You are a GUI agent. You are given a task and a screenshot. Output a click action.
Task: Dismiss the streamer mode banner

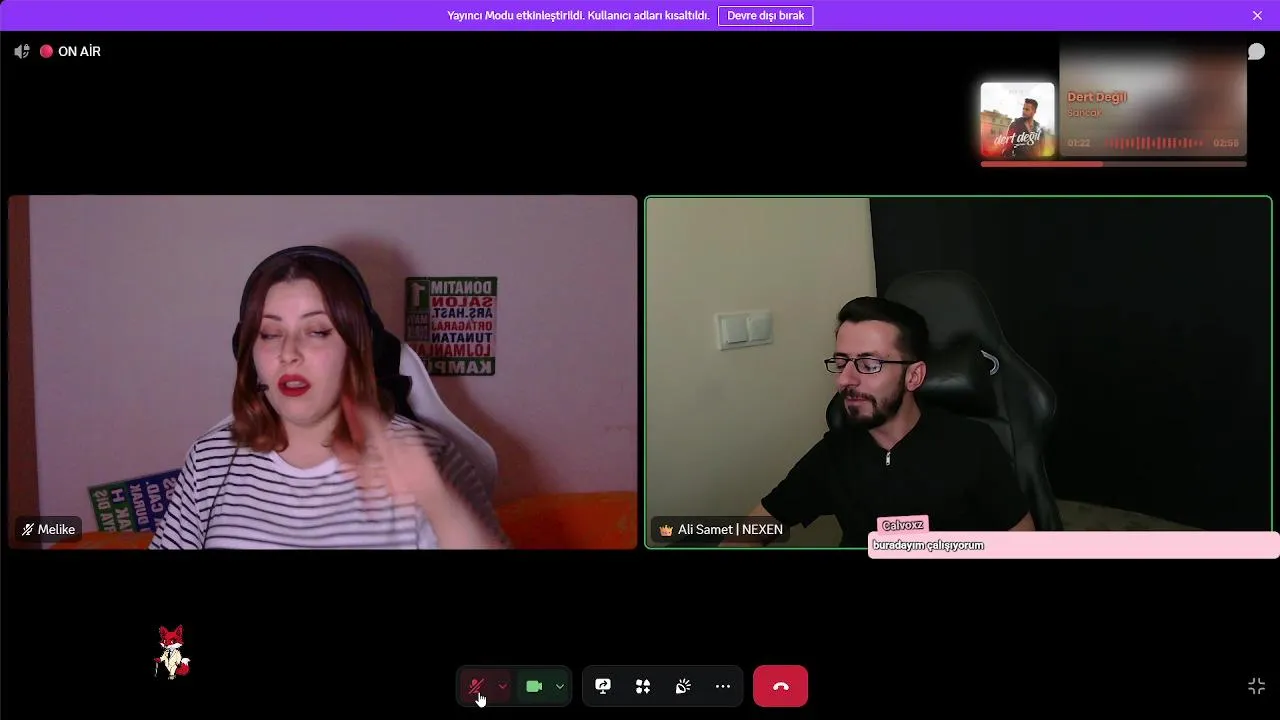click(x=1257, y=16)
